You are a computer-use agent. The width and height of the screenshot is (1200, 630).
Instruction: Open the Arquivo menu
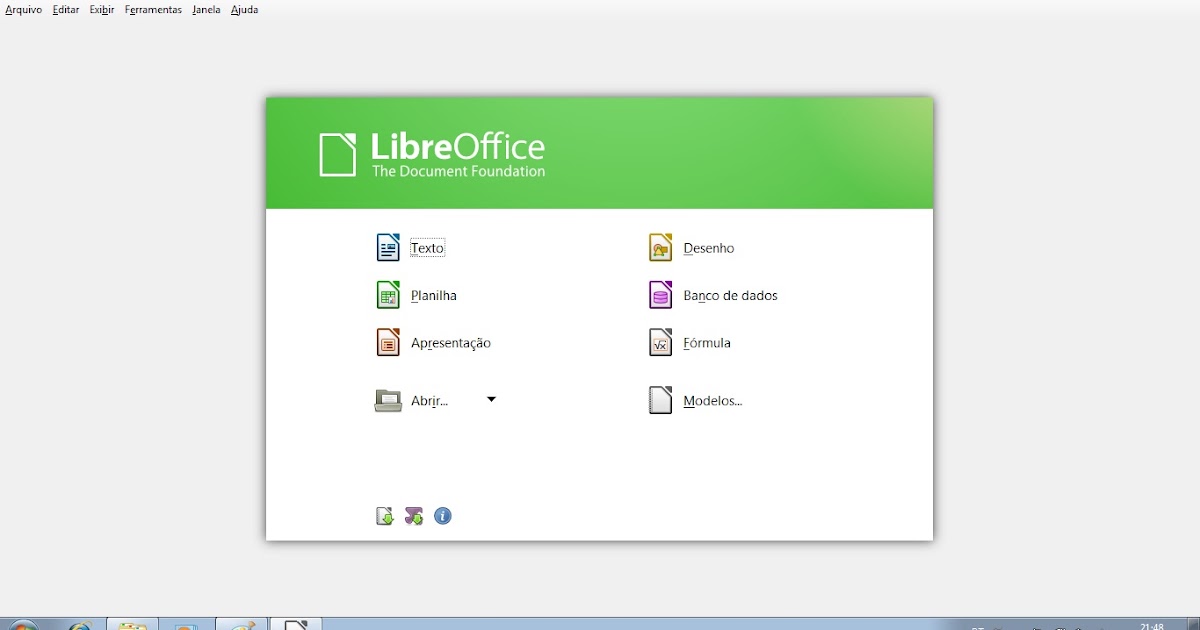point(22,9)
